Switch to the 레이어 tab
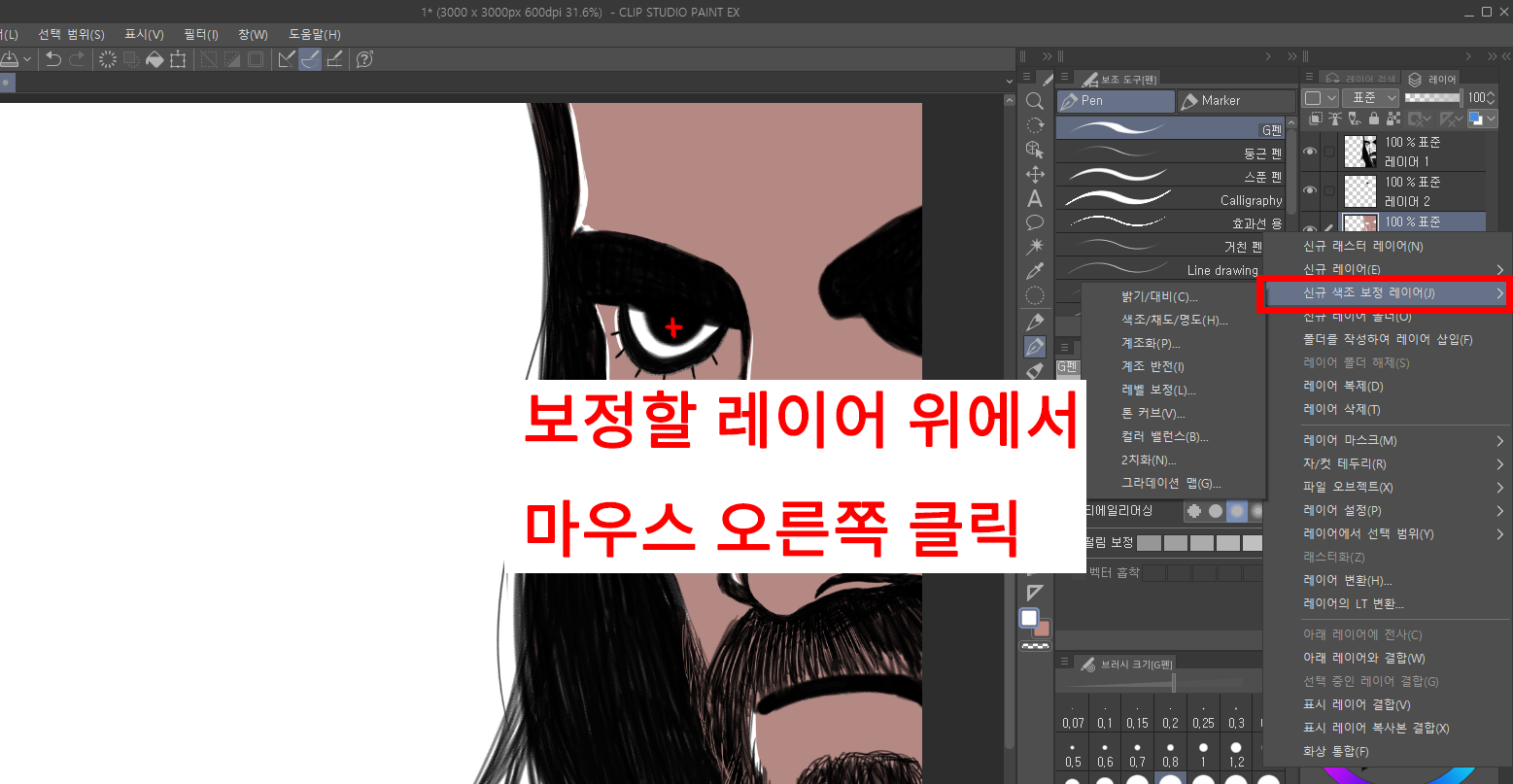This screenshot has width=1513, height=784. 1431,79
